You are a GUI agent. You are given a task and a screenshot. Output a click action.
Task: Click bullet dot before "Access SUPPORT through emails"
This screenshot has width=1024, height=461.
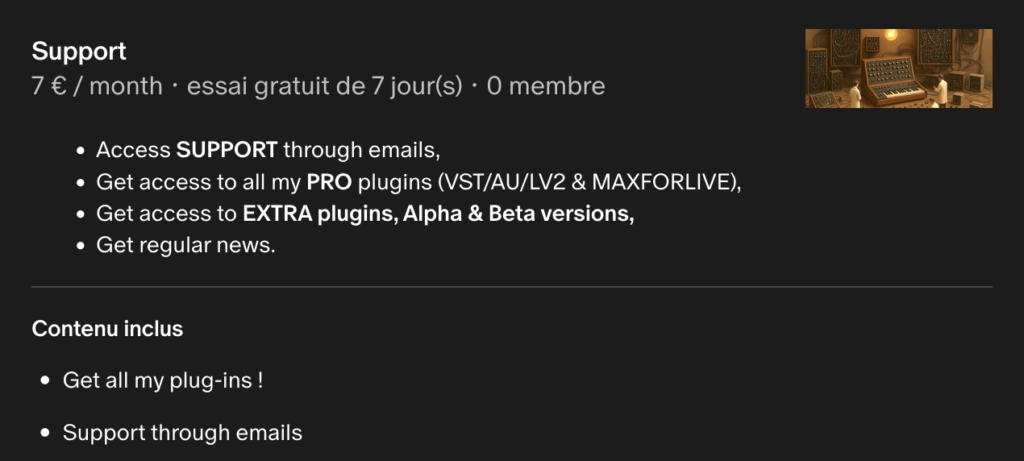click(x=80, y=153)
